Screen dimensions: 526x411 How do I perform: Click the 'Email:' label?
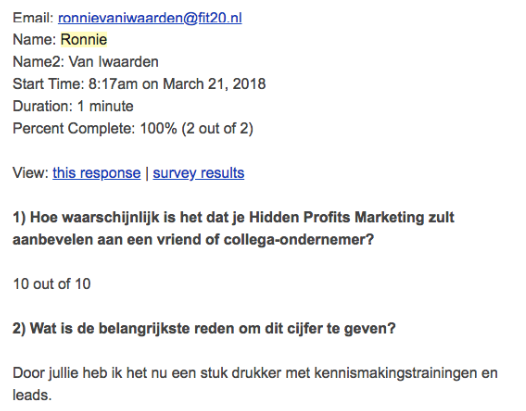33,18
